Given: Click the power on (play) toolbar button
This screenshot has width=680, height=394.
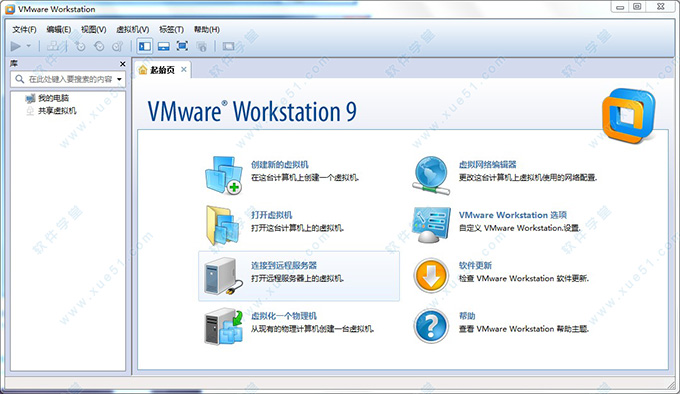Looking at the screenshot, I should [x=16, y=46].
